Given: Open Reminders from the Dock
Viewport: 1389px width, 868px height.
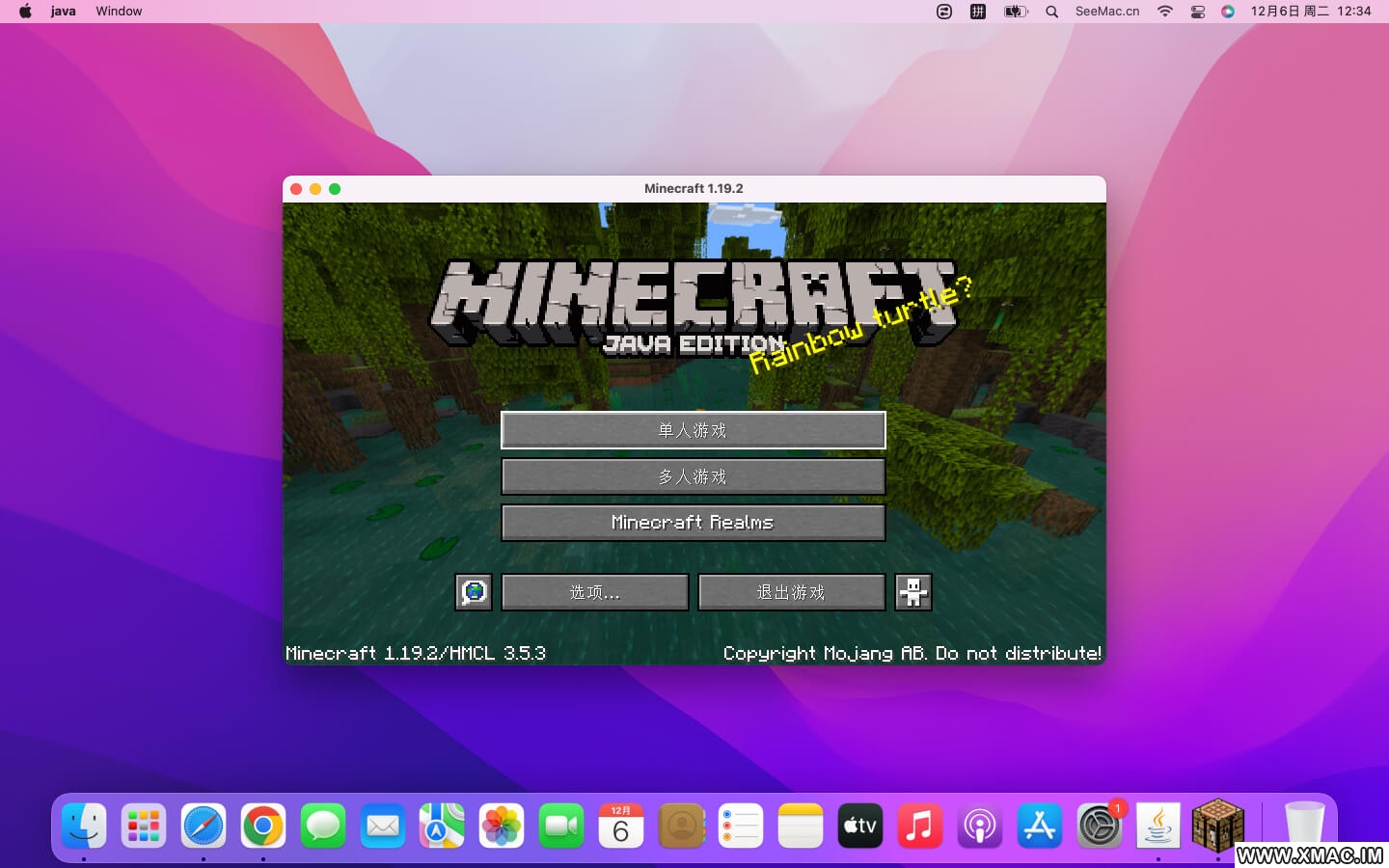Looking at the screenshot, I should (741, 827).
